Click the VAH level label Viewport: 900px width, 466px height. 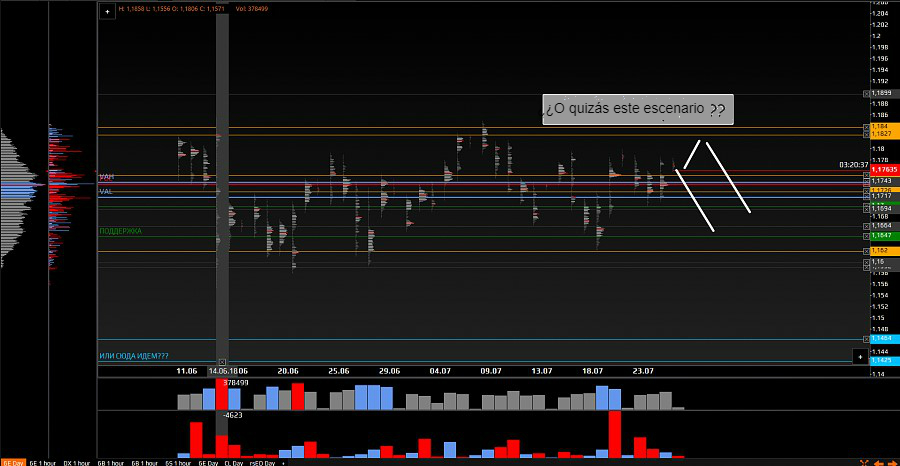point(106,176)
